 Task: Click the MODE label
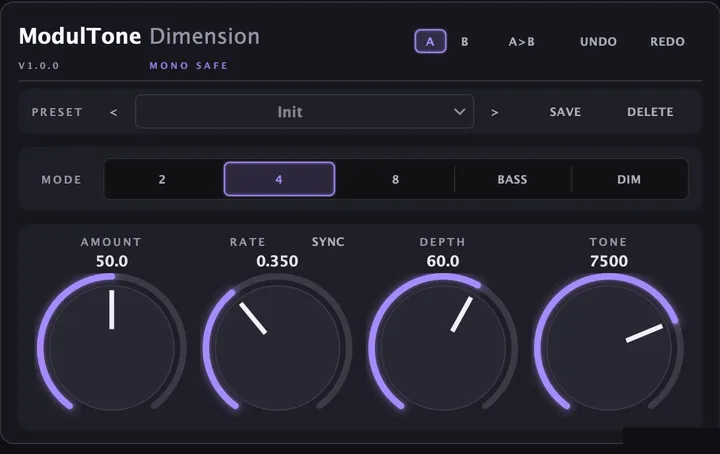[61, 179]
